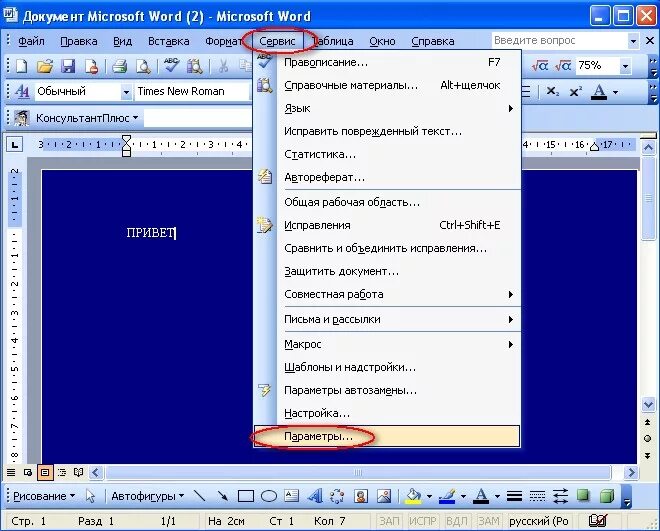The height and width of the screenshot is (531, 660).
Task: Click the КонсультантПлюс icon
Action: pyautogui.click(x=22, y=118)
